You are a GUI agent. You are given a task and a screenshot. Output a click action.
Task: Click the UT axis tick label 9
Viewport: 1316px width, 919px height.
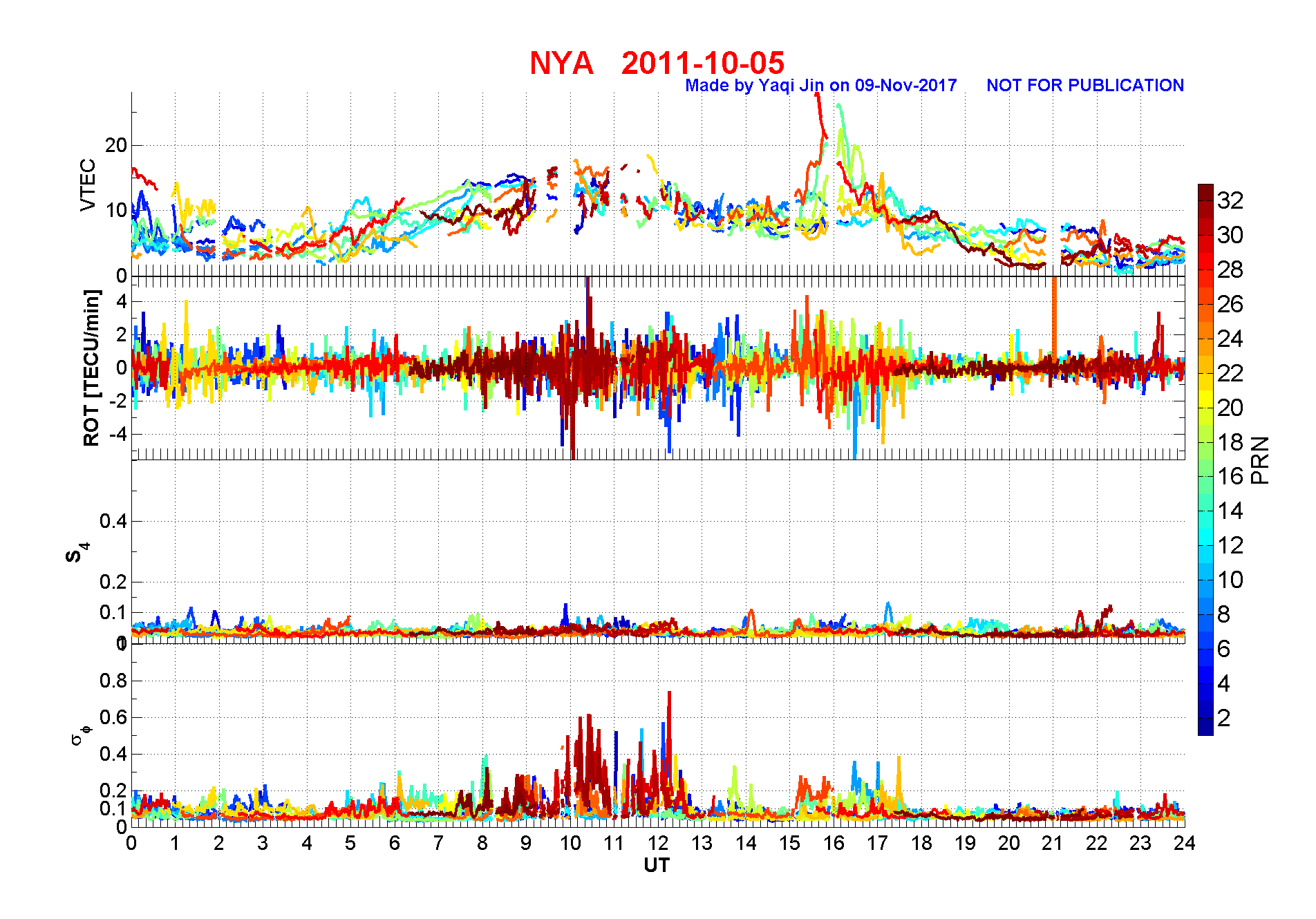click(x=526, y=843)
